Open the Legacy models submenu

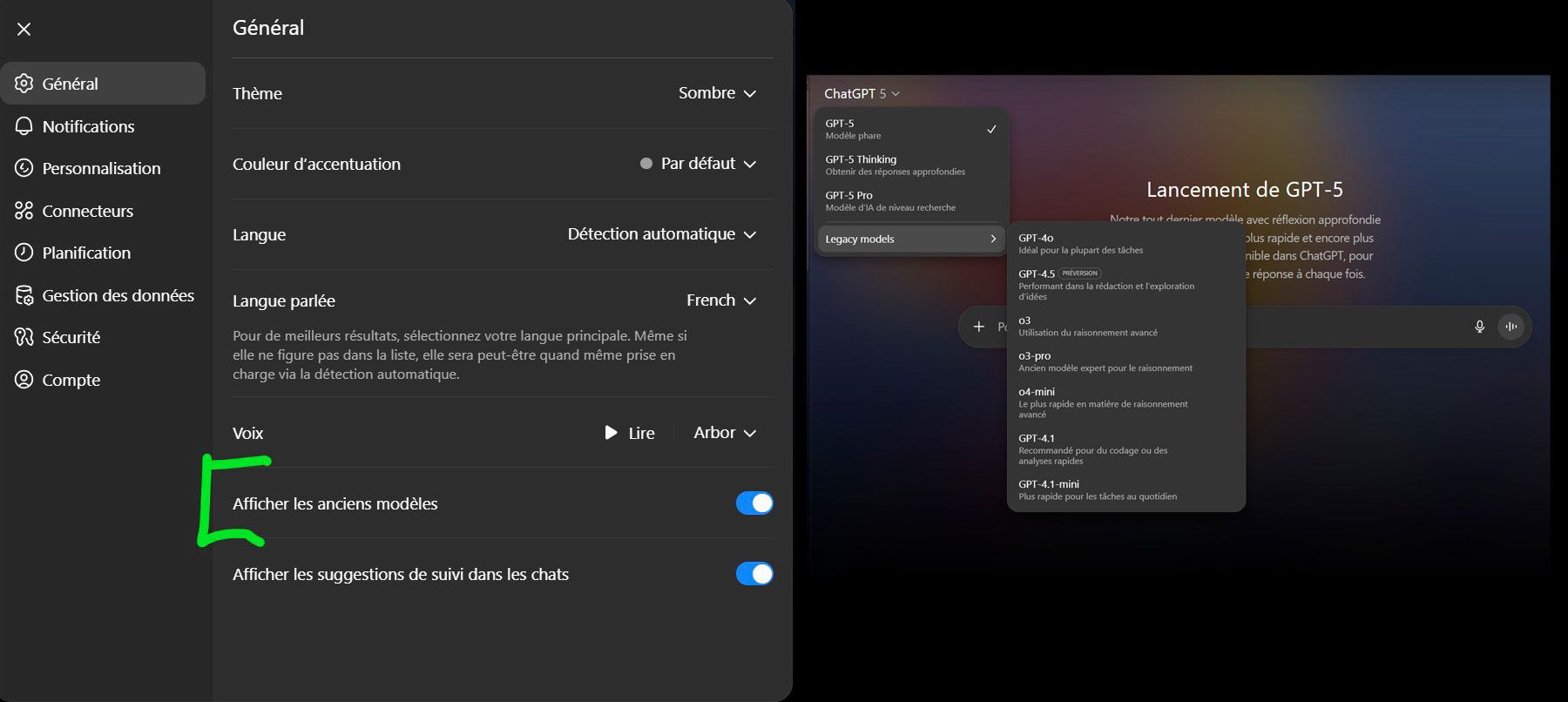pos(911,239)
